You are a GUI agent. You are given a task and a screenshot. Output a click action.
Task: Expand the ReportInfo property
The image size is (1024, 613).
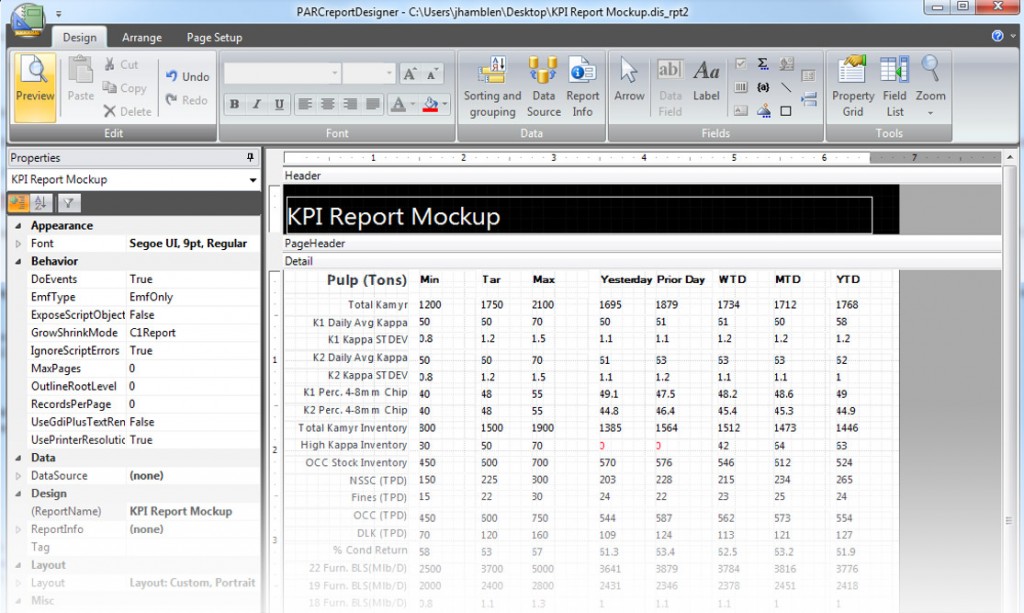18,529
